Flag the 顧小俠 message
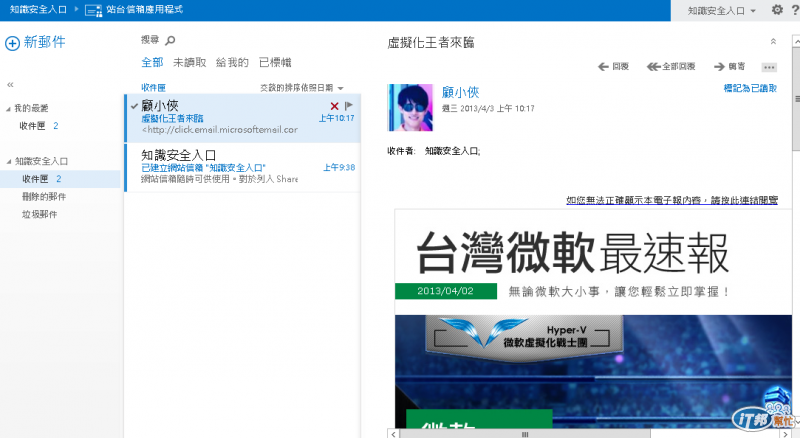800x438 pixels. tap(349, 106)
